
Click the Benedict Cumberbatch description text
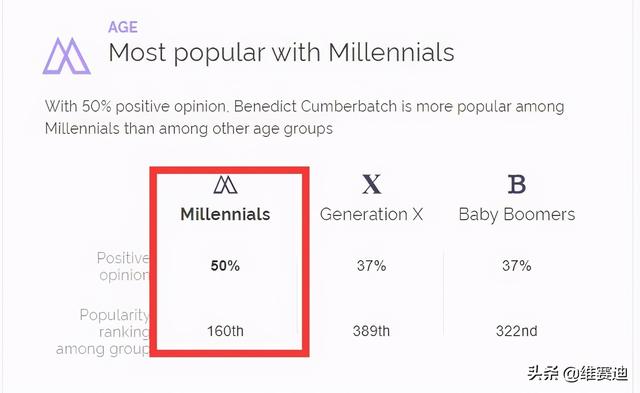point(304,118)
